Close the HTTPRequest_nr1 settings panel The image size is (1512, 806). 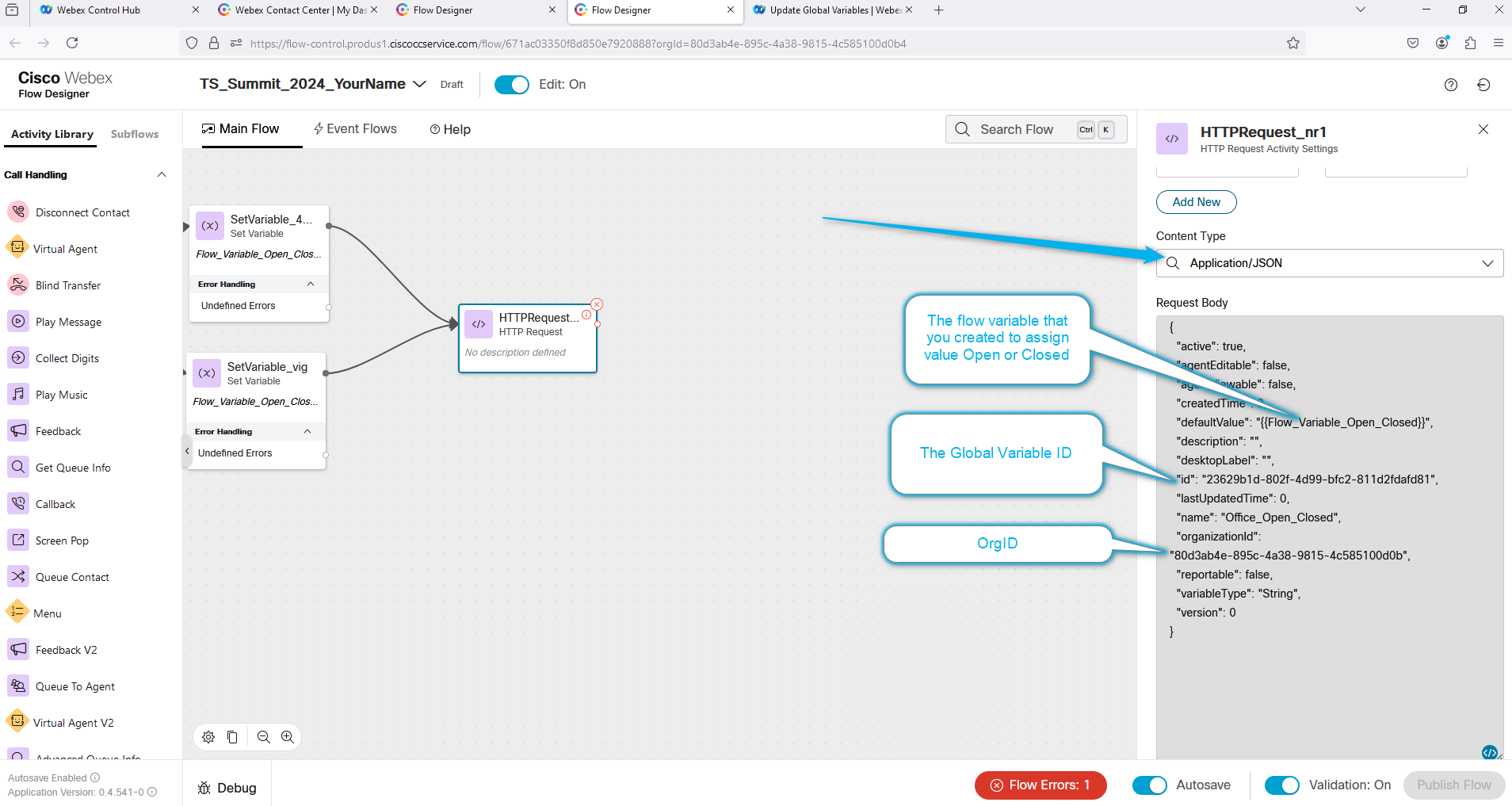click(1483, 129)
